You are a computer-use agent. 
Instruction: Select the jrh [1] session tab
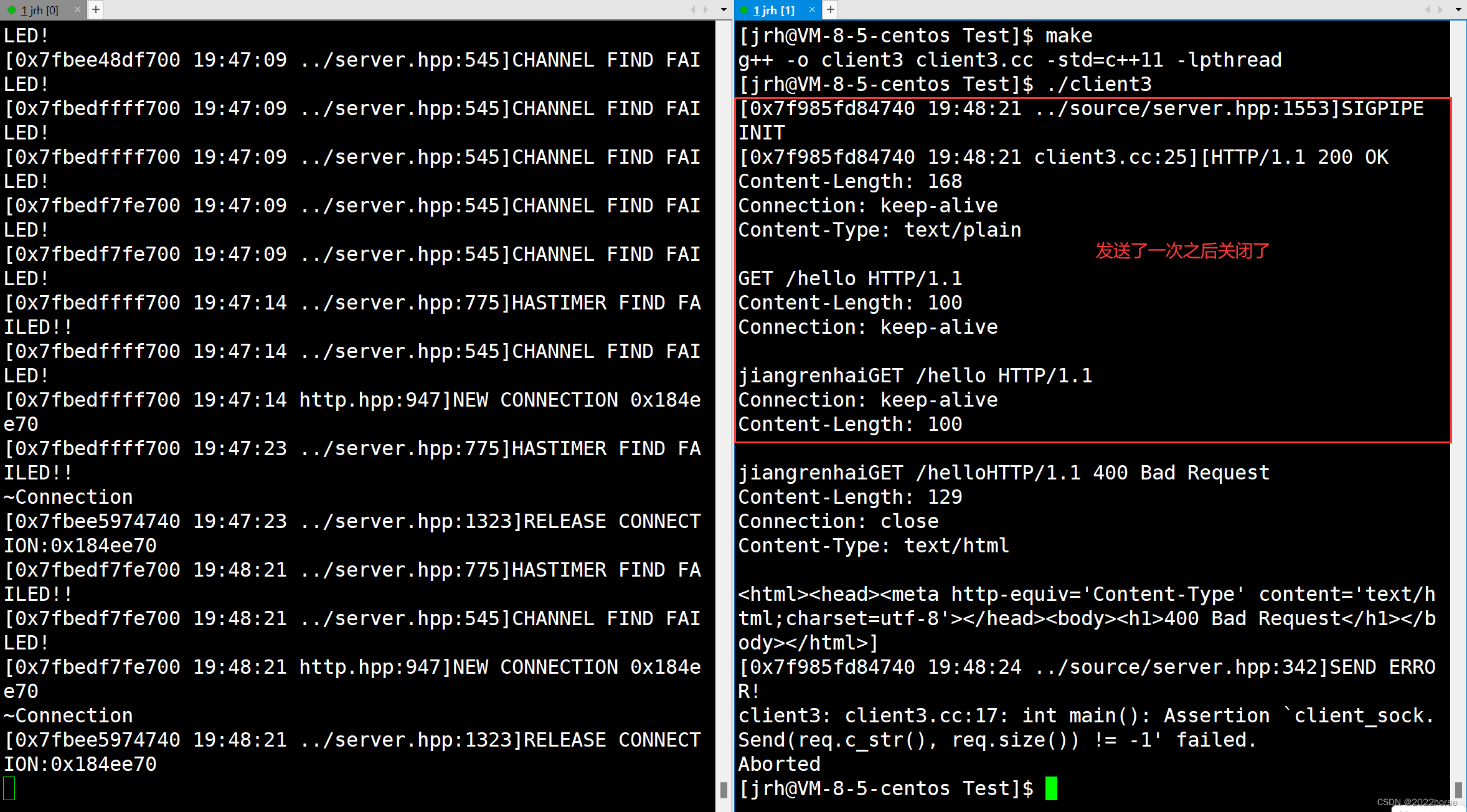coord(773,10)
